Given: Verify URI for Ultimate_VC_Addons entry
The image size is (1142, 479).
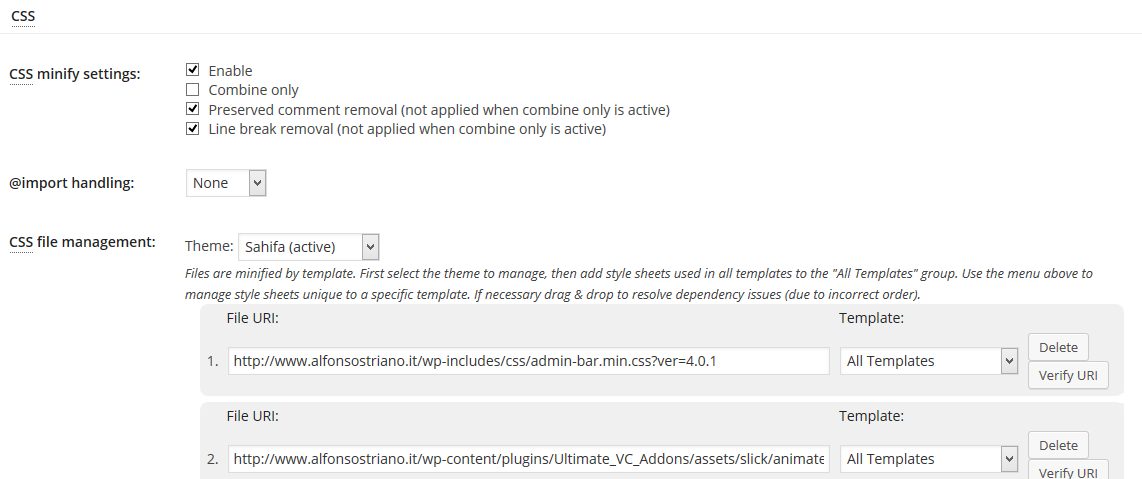Looking at the screenshot, I should tap(1068, 470).
